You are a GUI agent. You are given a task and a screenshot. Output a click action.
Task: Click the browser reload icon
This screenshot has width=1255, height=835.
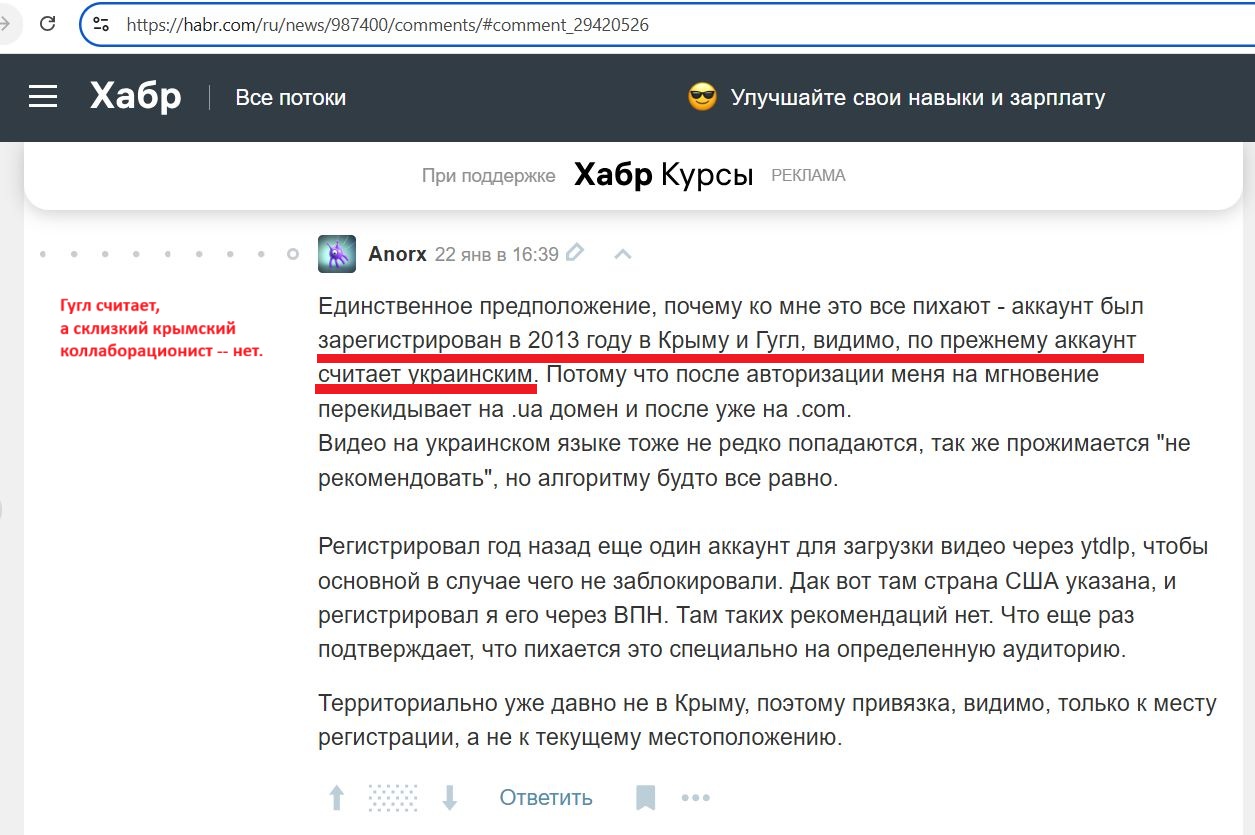pyautogui.click(x=48, y=24)
